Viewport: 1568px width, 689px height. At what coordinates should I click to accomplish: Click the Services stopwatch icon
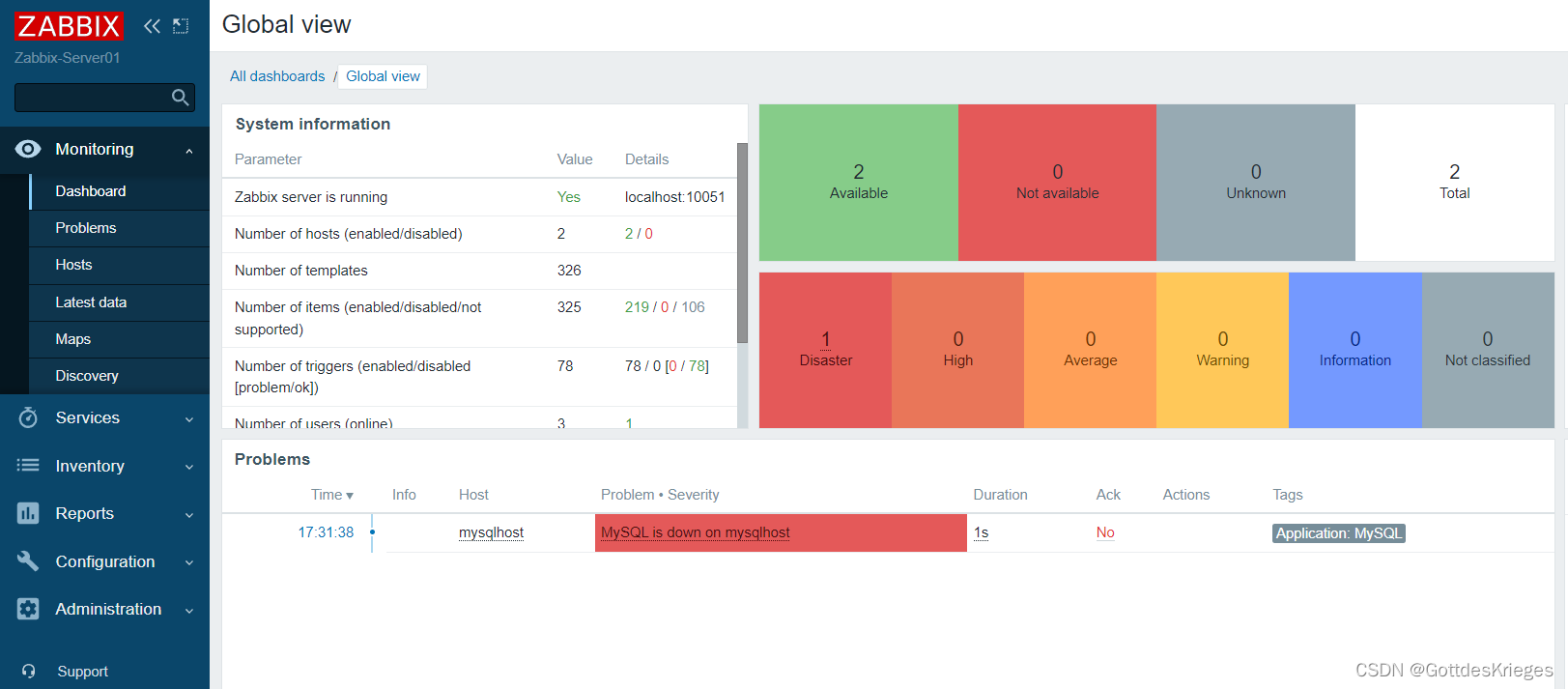(x=28, y=417)
